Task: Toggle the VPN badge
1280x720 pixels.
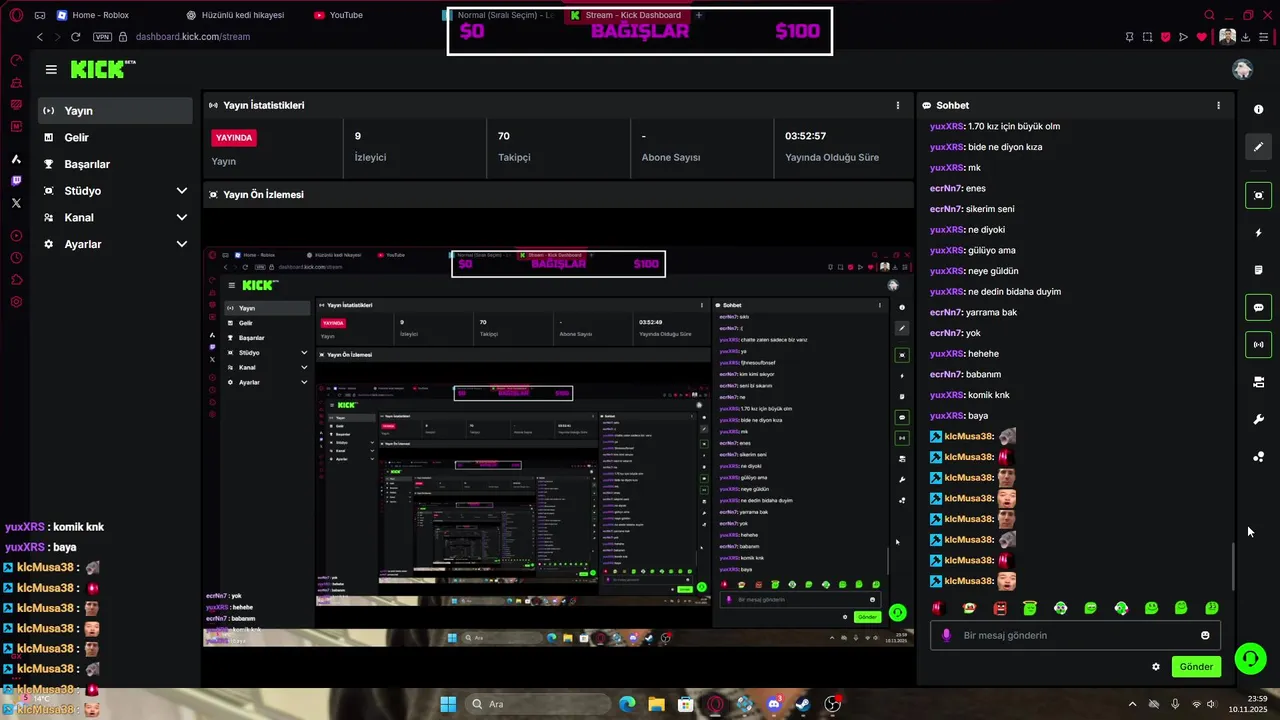Action: [x=102, y=37]
